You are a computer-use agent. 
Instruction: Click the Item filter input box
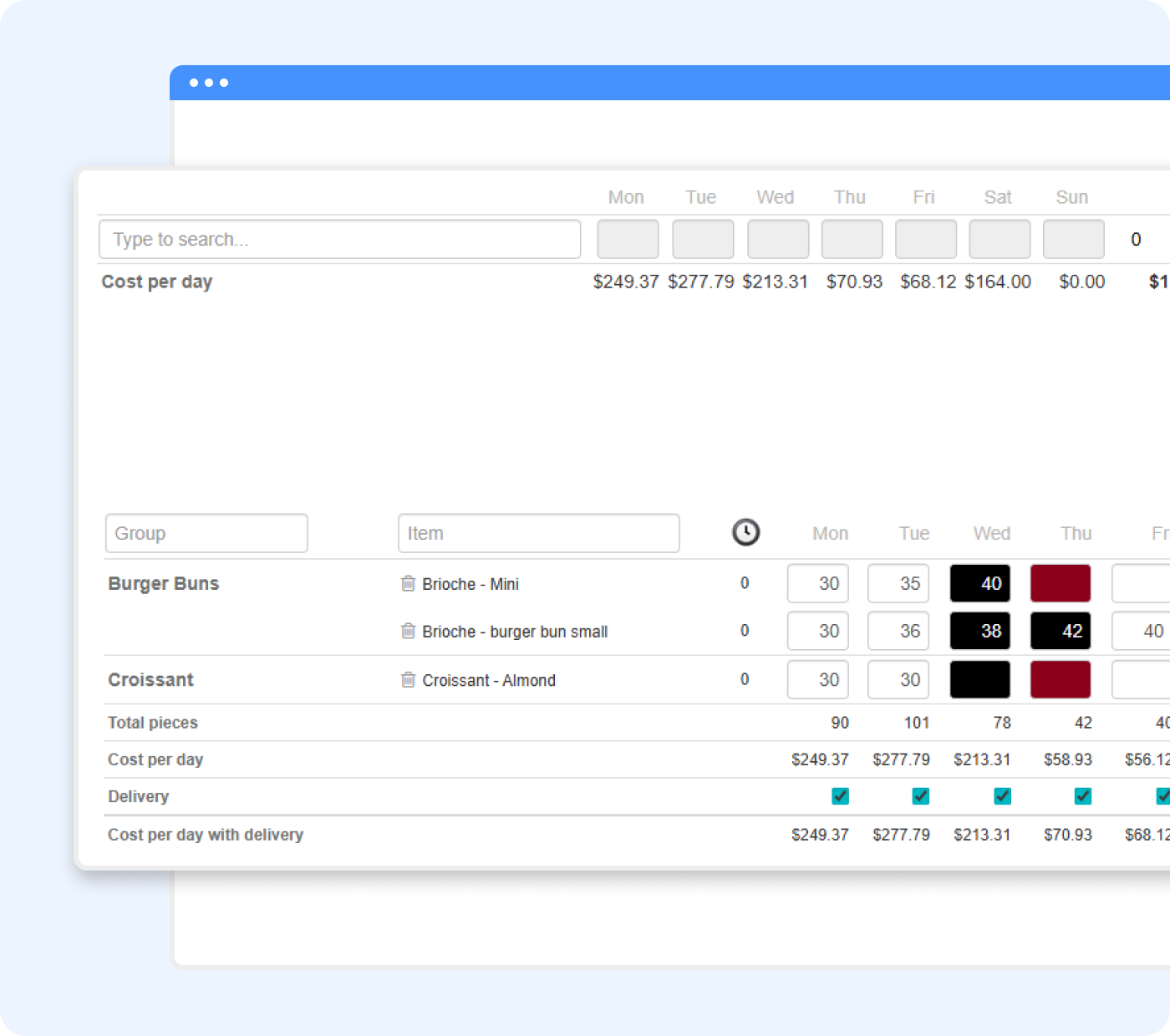point(538,533)
